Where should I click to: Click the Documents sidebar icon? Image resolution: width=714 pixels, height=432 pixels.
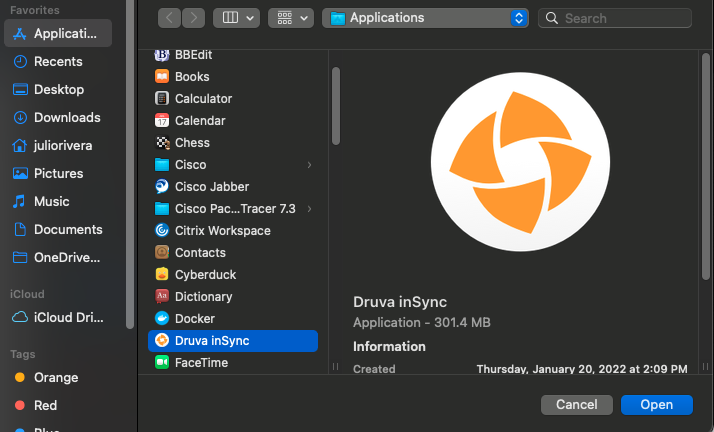pyautogui.click(x=20, y=229)
